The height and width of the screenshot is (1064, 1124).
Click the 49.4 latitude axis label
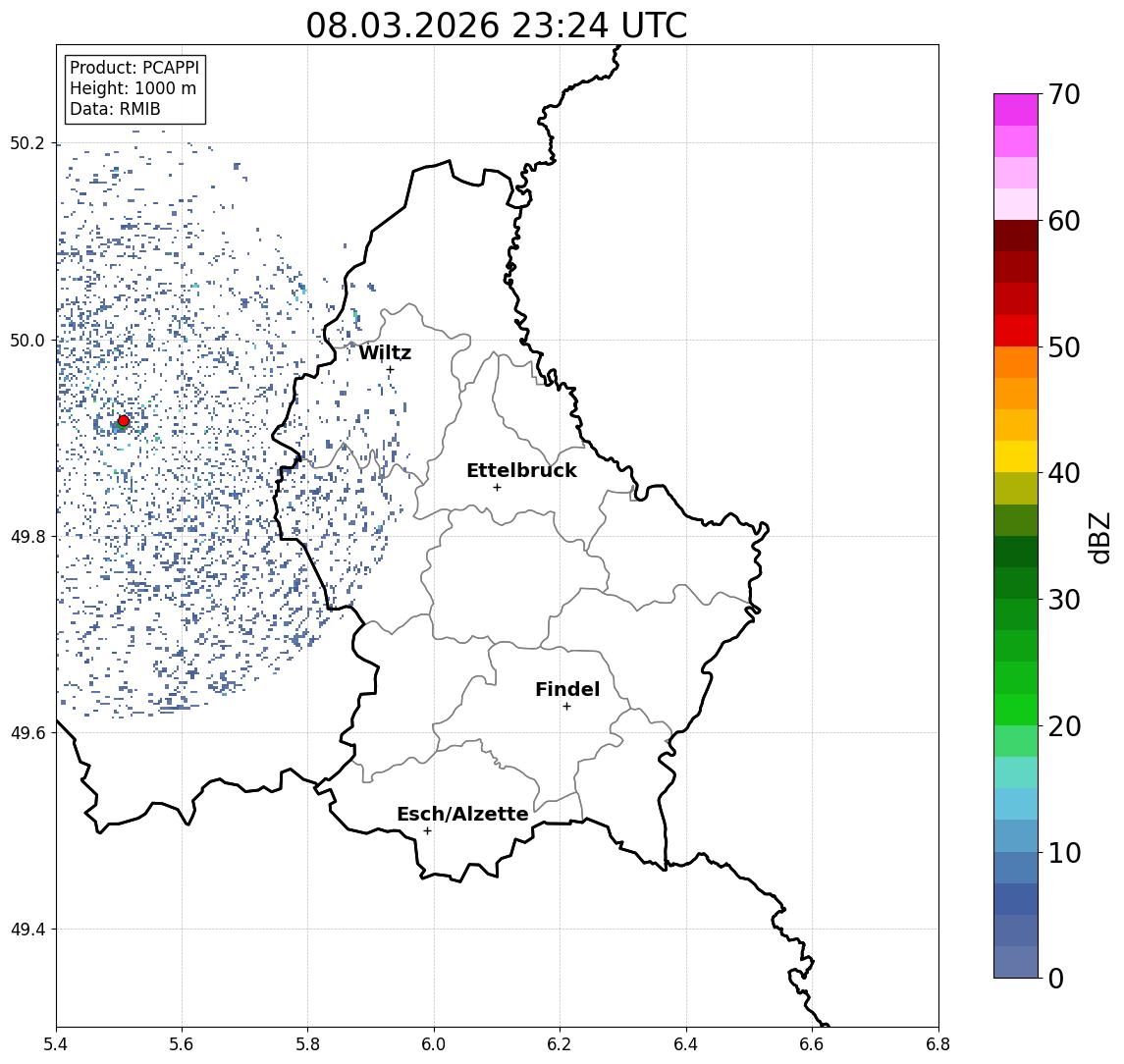click(x=27, y=930)
